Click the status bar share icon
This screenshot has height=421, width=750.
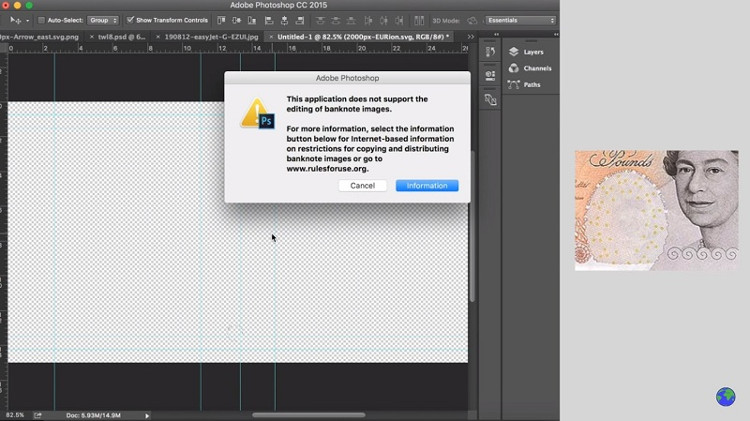tap(38, 415)
